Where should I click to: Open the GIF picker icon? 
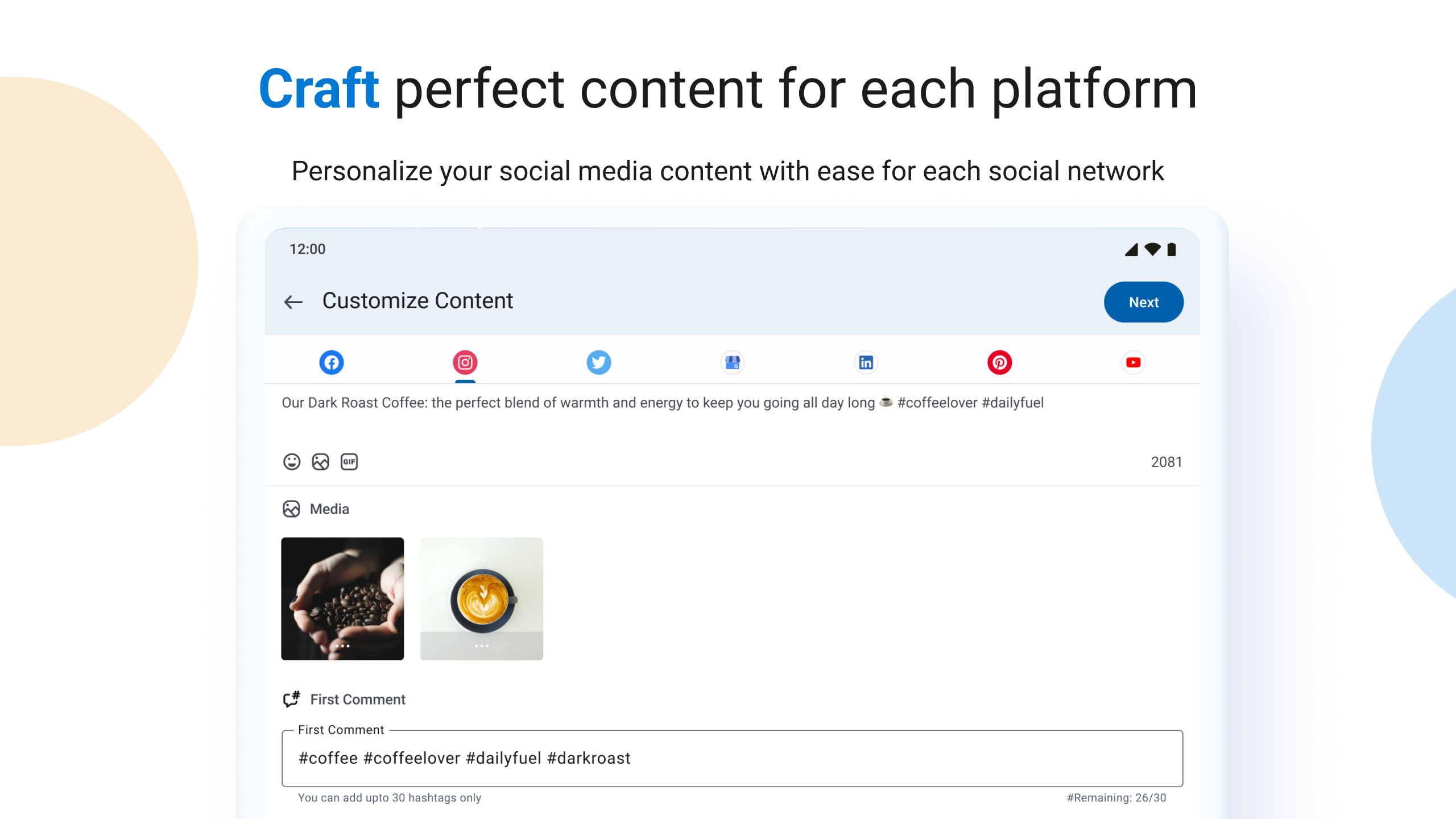pyautogui.click(x=349, y=462)
